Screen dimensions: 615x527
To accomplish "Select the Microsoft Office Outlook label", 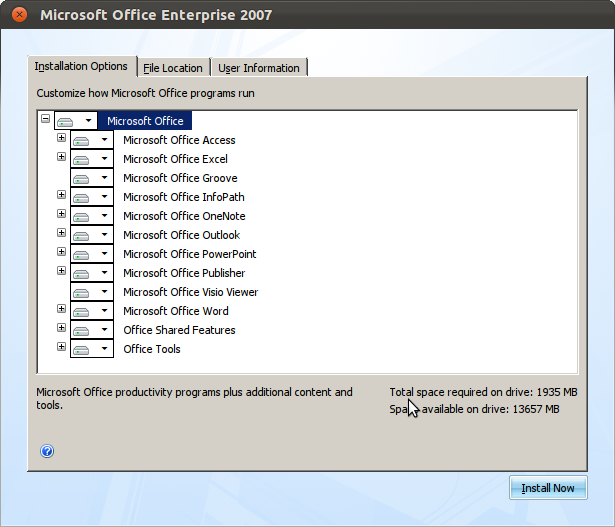I will 182,235.
